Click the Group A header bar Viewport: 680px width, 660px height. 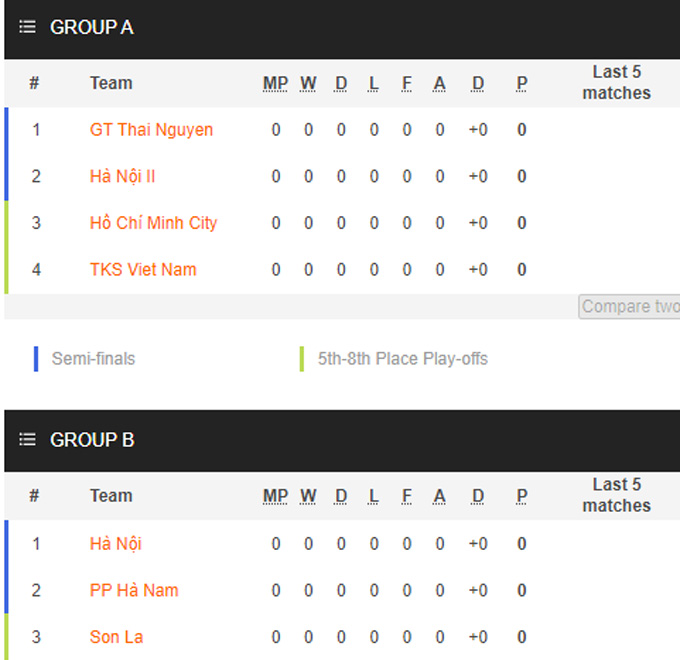click(340, 28)
